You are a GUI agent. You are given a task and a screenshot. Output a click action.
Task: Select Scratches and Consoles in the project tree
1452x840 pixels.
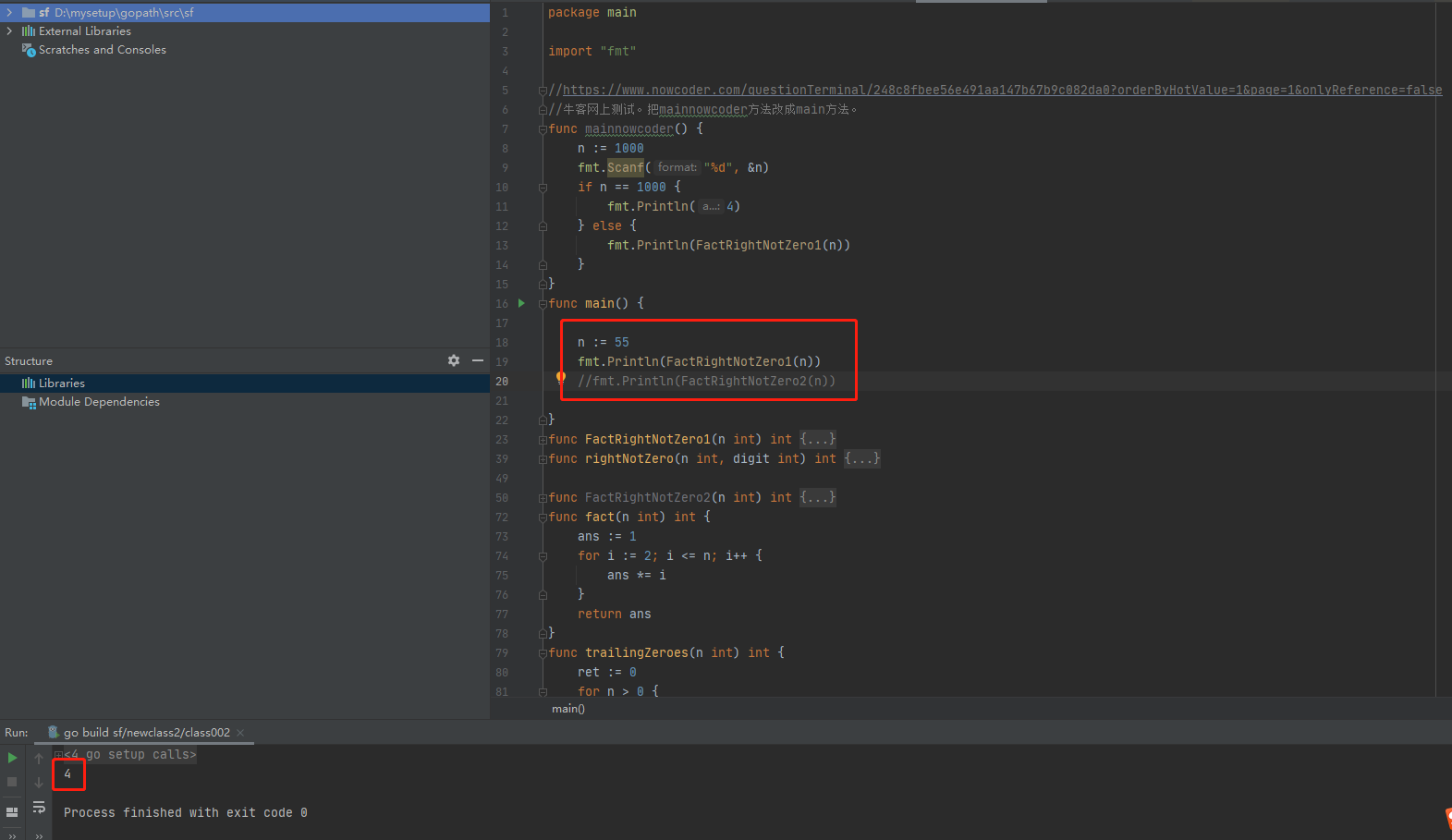coord(245,50)
